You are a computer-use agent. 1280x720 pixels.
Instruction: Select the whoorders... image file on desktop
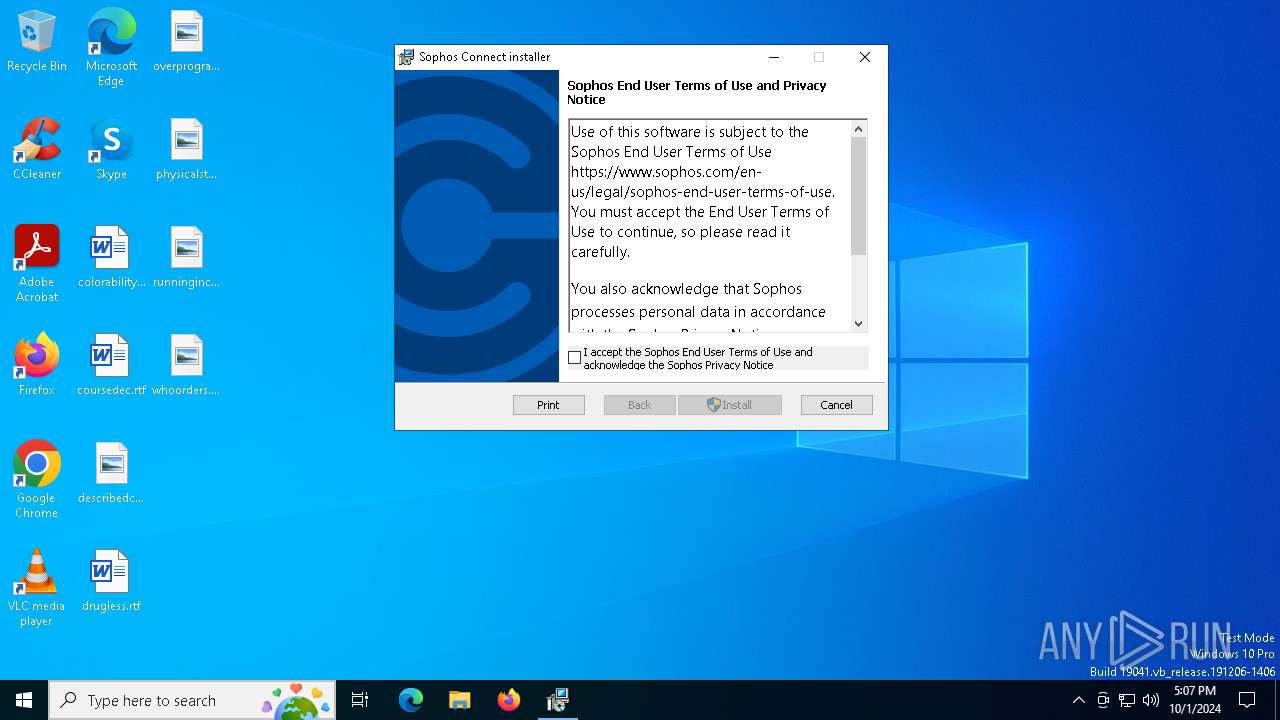(186, 365)
